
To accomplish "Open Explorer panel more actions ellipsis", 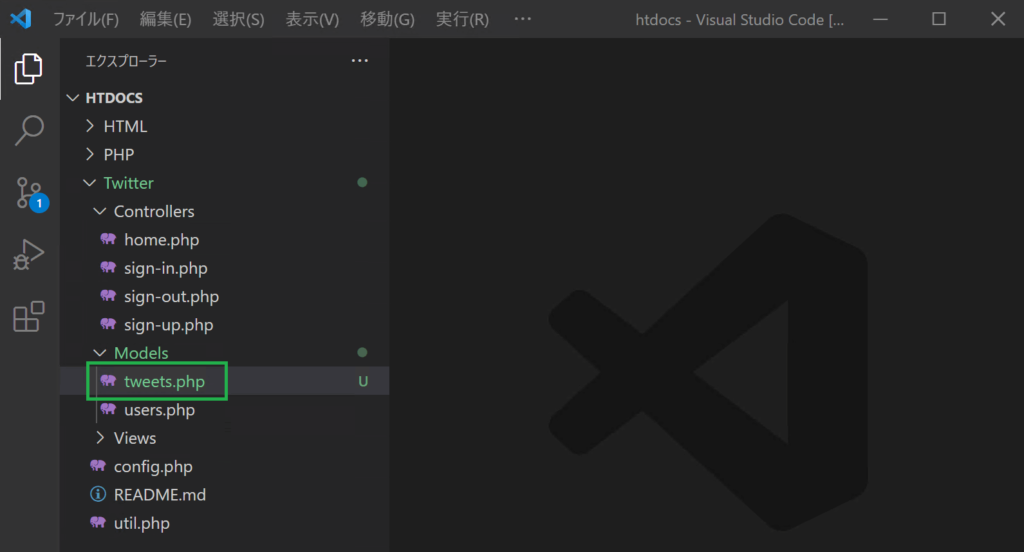I will [360, 61].
